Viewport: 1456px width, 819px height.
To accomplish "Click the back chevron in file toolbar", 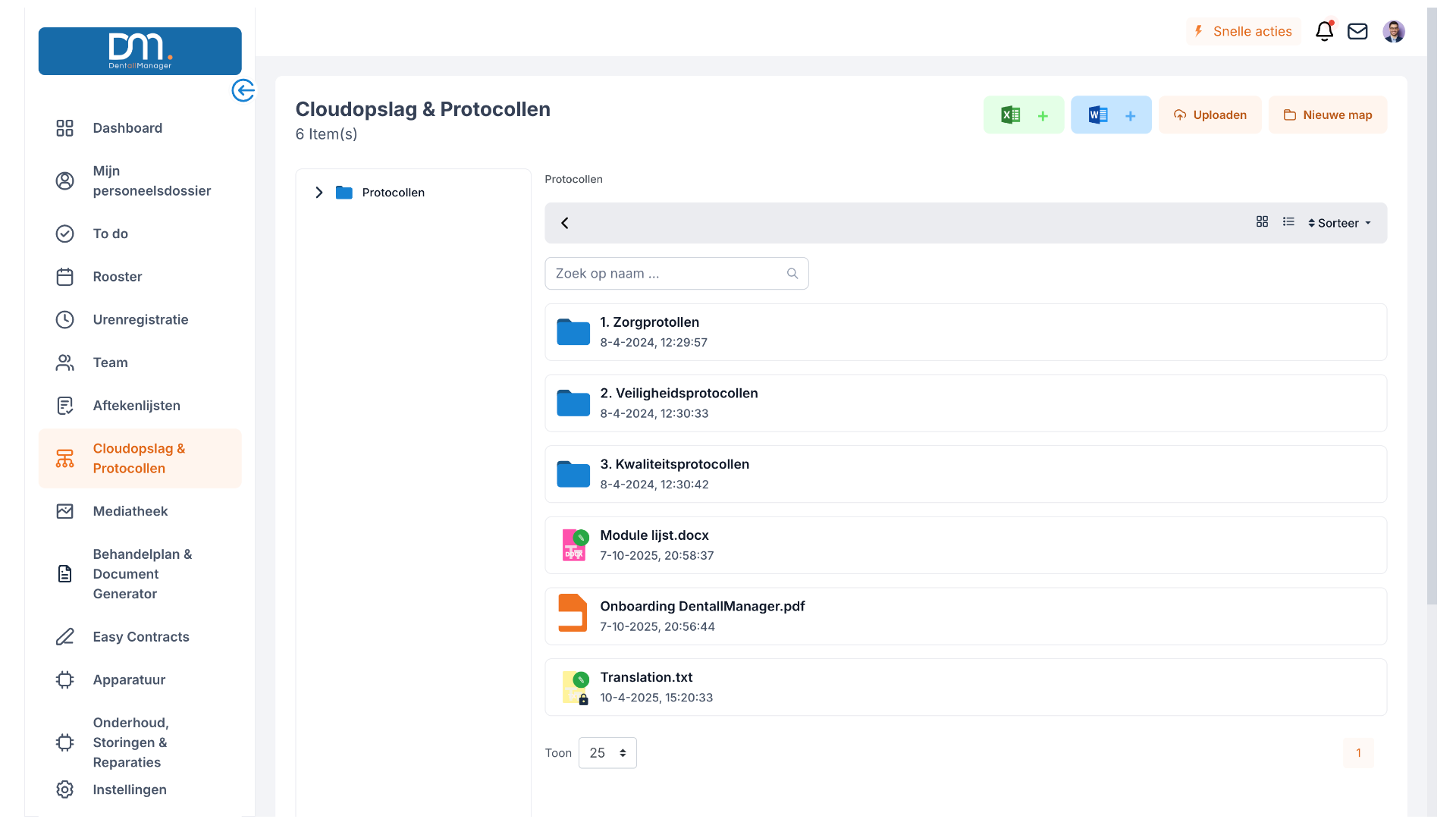I will pos(565,223).
